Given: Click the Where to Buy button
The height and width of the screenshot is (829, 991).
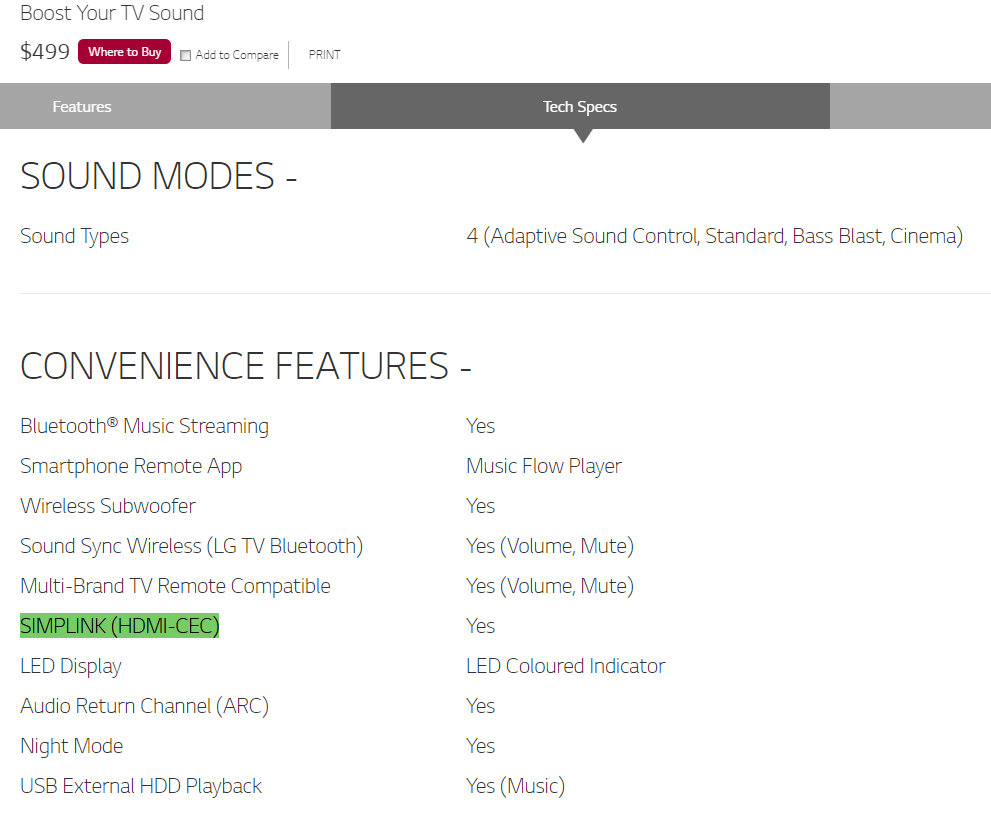Looking at the screenshot, I should 124,52.
